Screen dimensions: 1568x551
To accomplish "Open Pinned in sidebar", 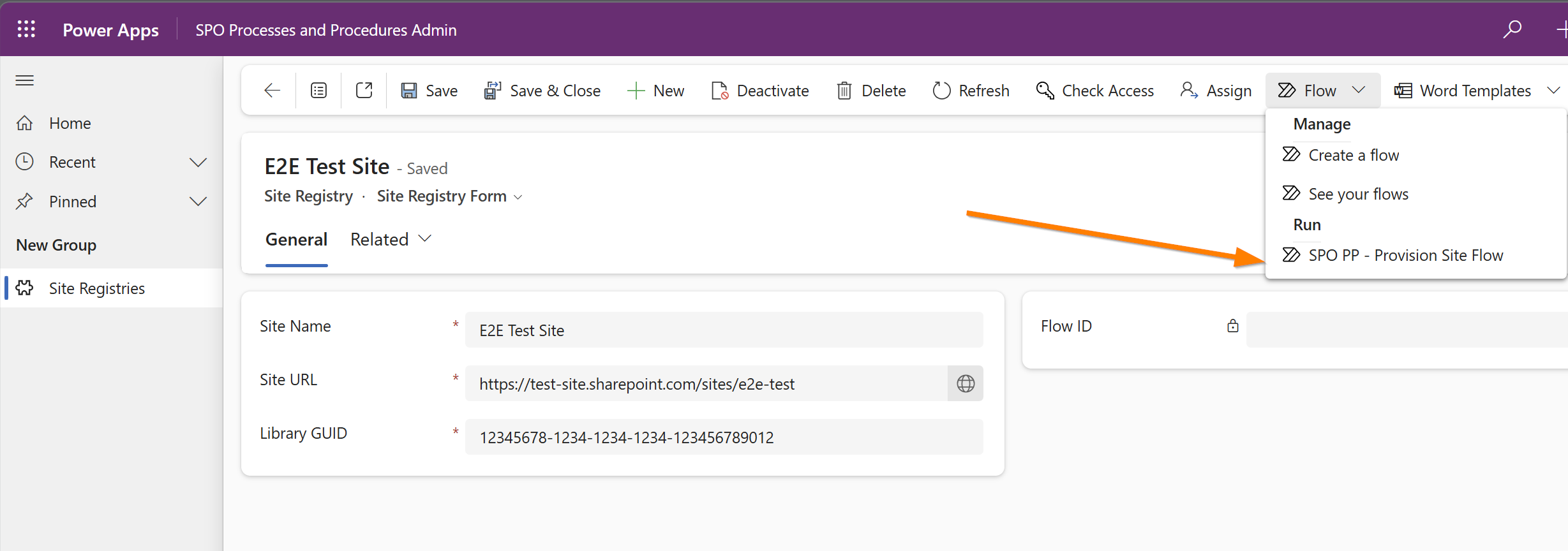I will click(x=72, y=202).
